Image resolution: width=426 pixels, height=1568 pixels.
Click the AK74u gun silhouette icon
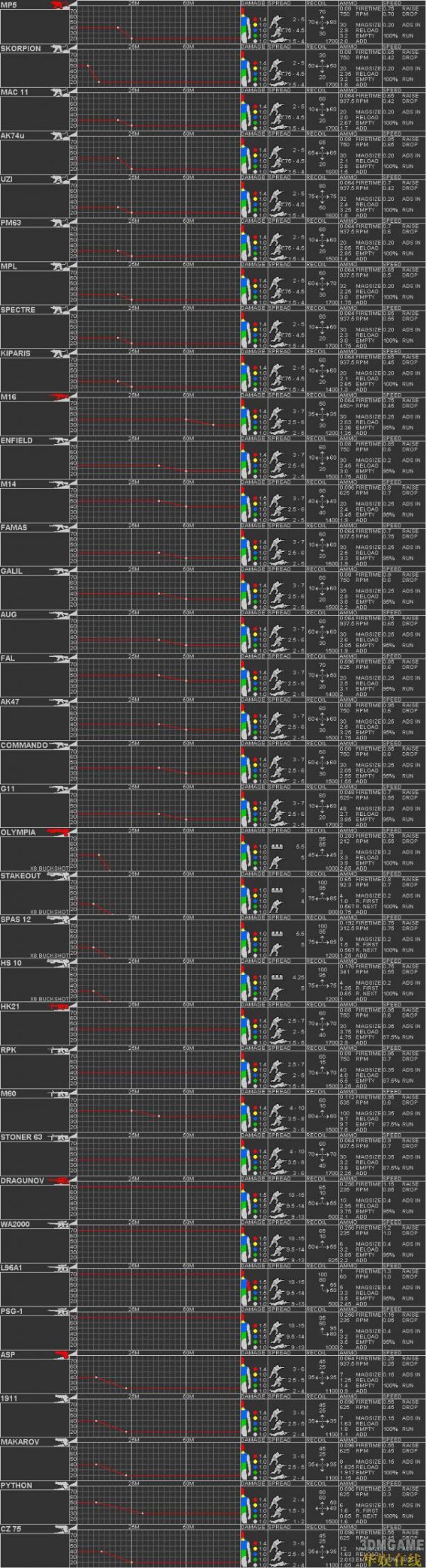point(60,136)
